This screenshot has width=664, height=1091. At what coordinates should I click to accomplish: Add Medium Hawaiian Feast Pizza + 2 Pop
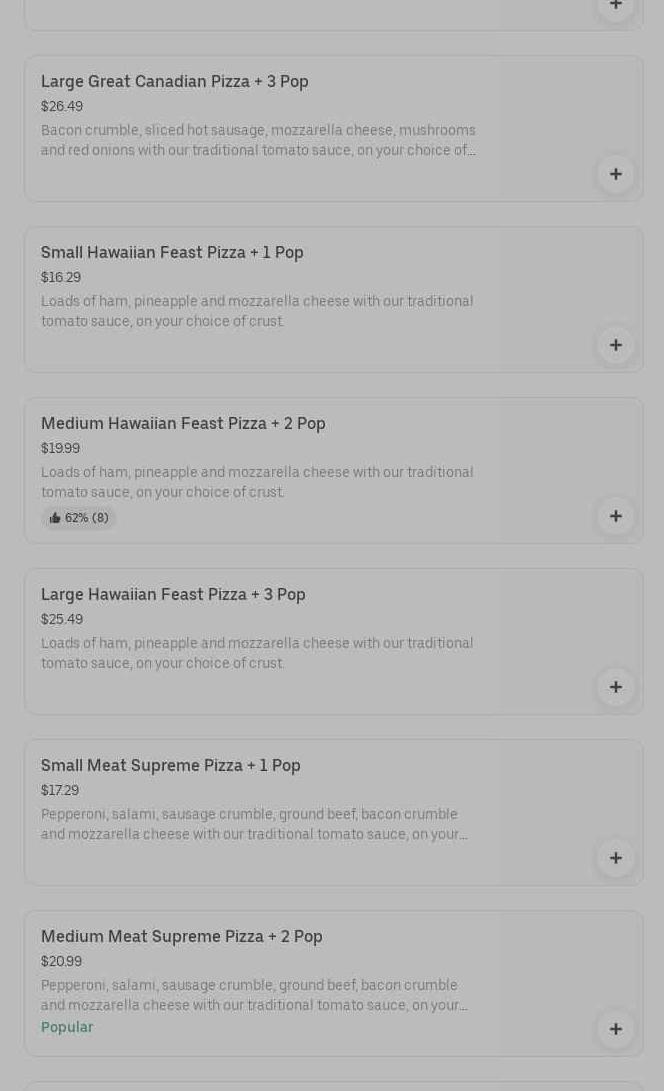tap(615, 516)
